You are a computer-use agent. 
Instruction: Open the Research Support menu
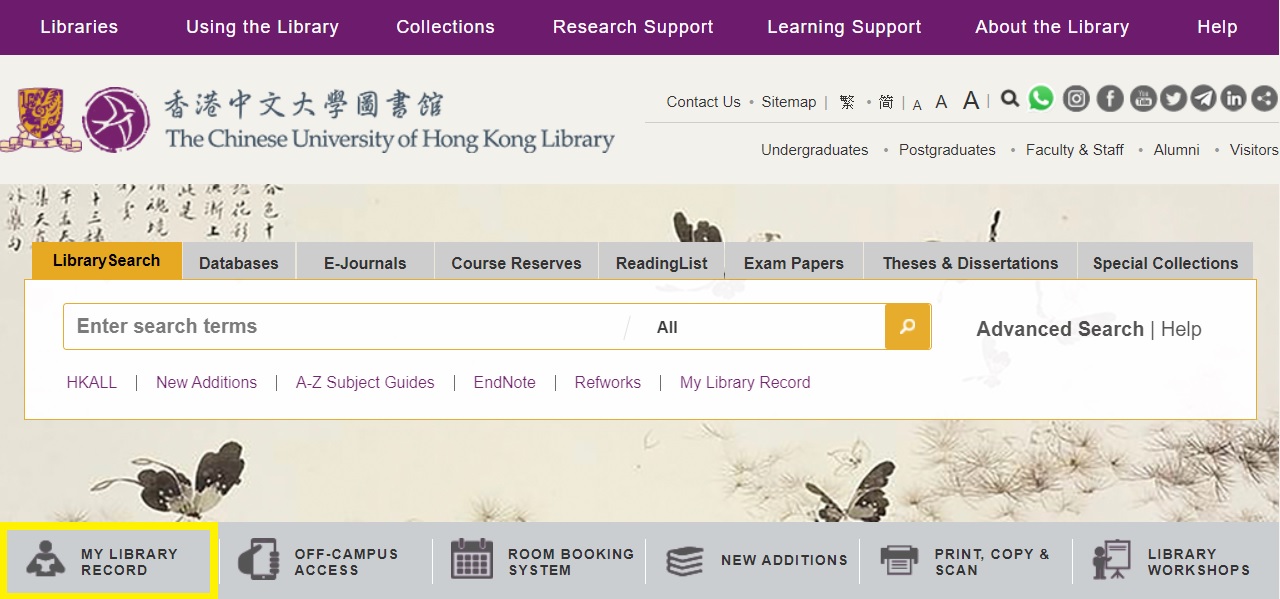[x=633, y=27]
